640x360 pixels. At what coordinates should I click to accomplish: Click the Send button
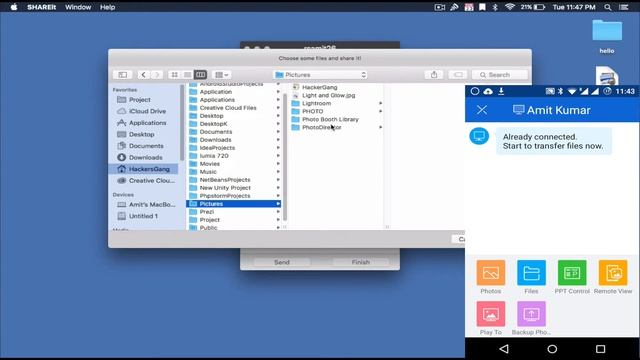[x=282, y=262]
